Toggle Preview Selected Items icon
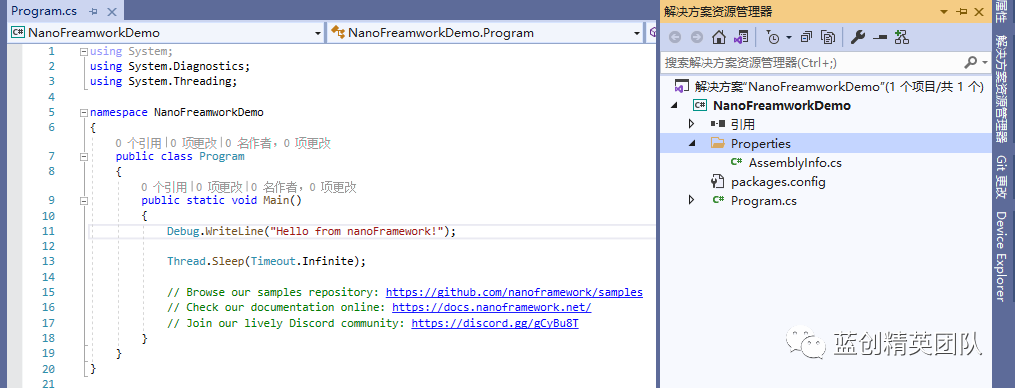Image resolution: width=1015 pixels, height=388 pixels. click(880, 38)
